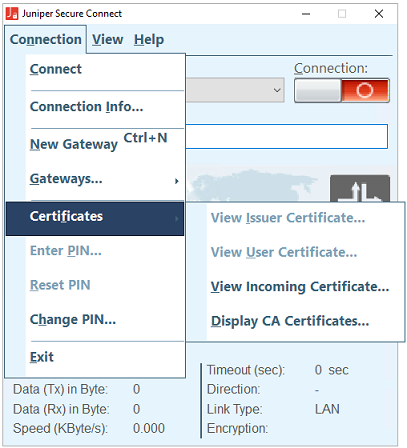Click the Direction label
407x448 pixels.
pyautogui.click(x=233, y=389)
